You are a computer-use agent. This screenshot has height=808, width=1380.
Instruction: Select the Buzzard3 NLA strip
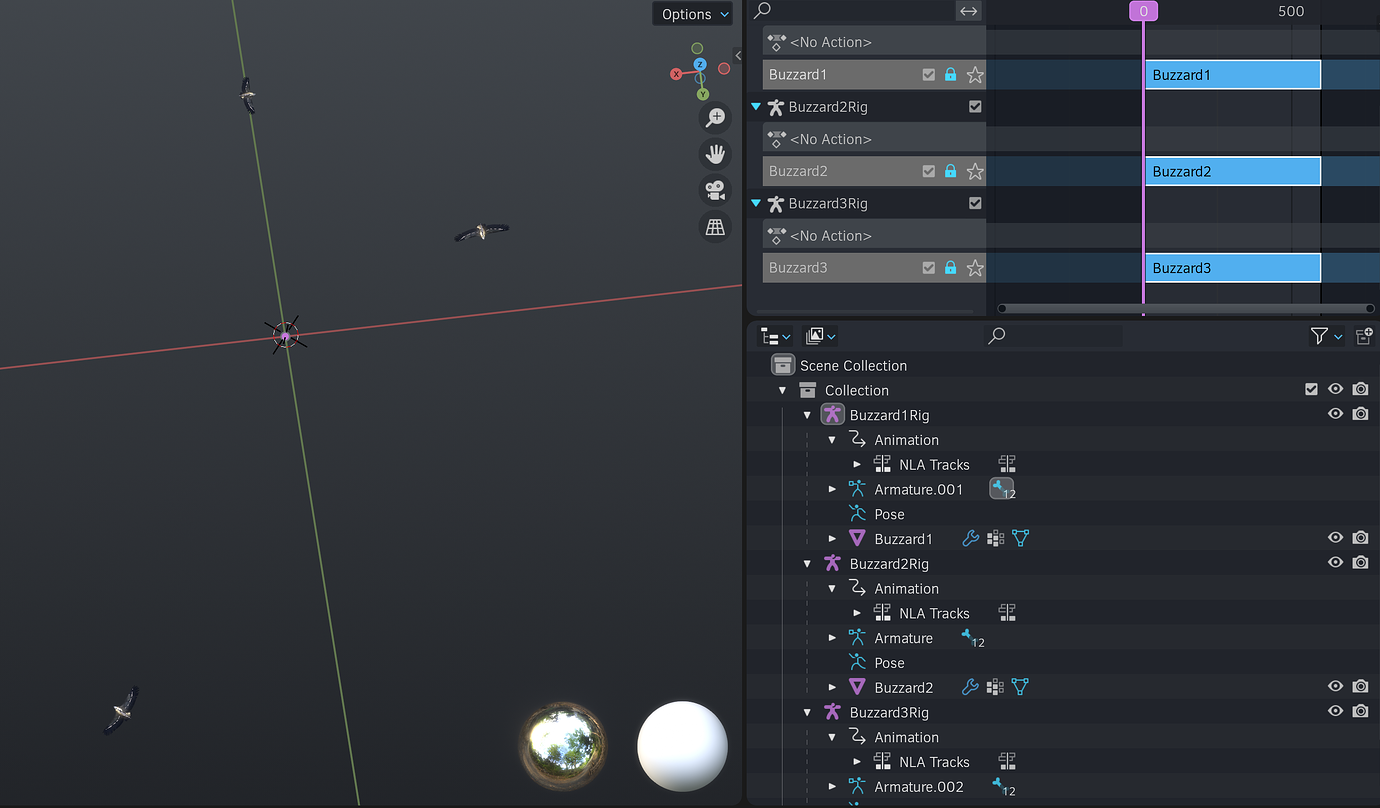pos(1232,268)
